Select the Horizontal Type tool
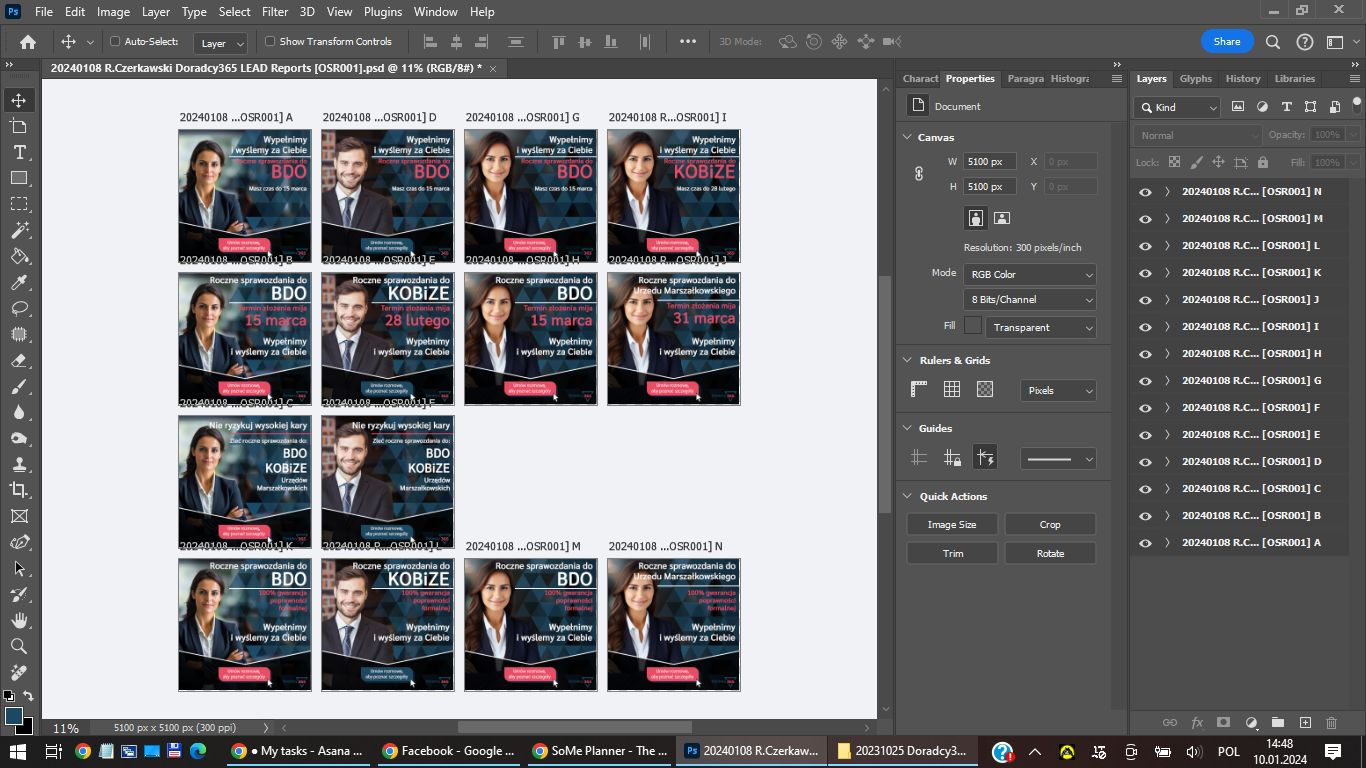The image size is (1366, 768). click(19, 152)
